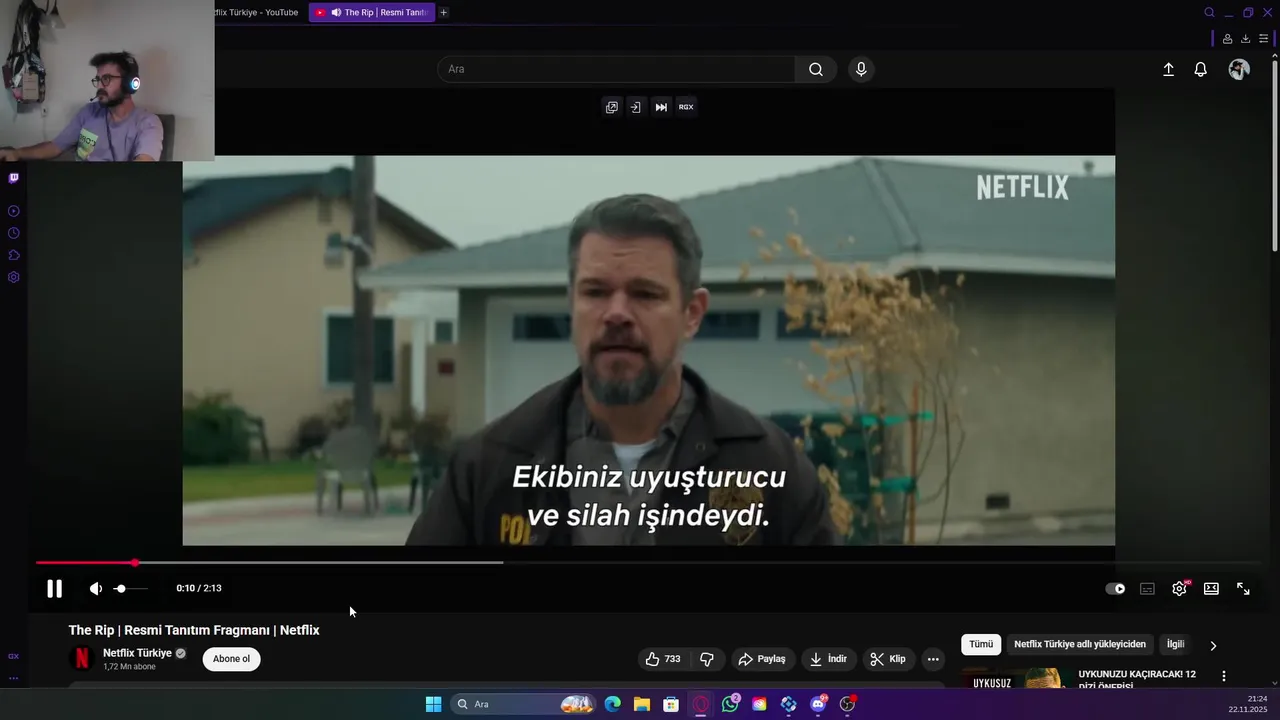
Task: Switch to the 'Türkiye - YouTube' browser tab
Action: click(x=257, y=12)
